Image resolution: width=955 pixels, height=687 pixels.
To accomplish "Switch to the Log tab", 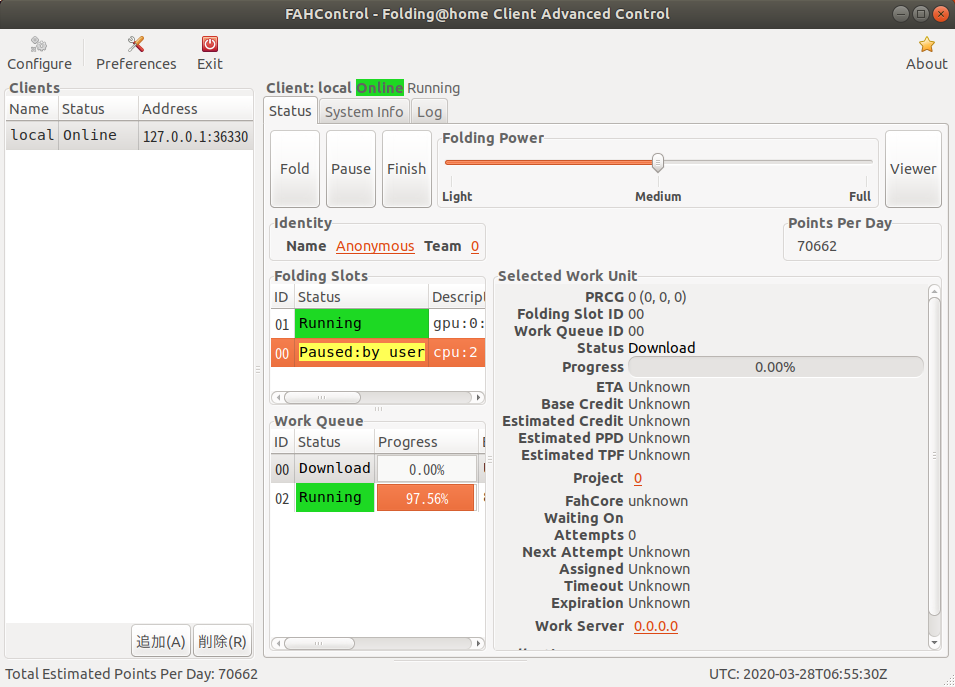I will click(x=429, y=112).
